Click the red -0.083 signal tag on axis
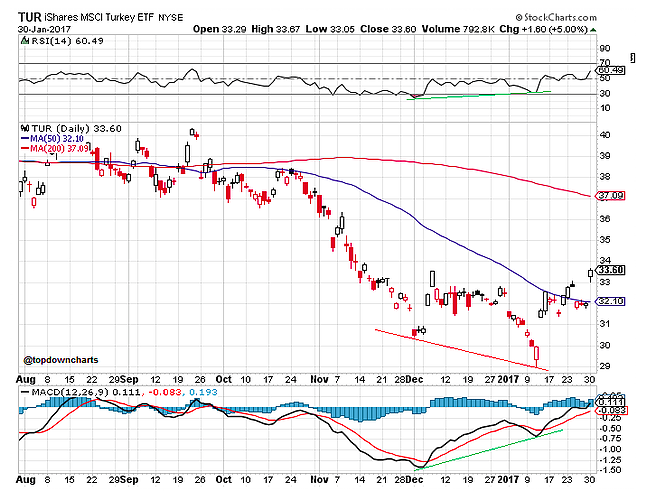 610,410
